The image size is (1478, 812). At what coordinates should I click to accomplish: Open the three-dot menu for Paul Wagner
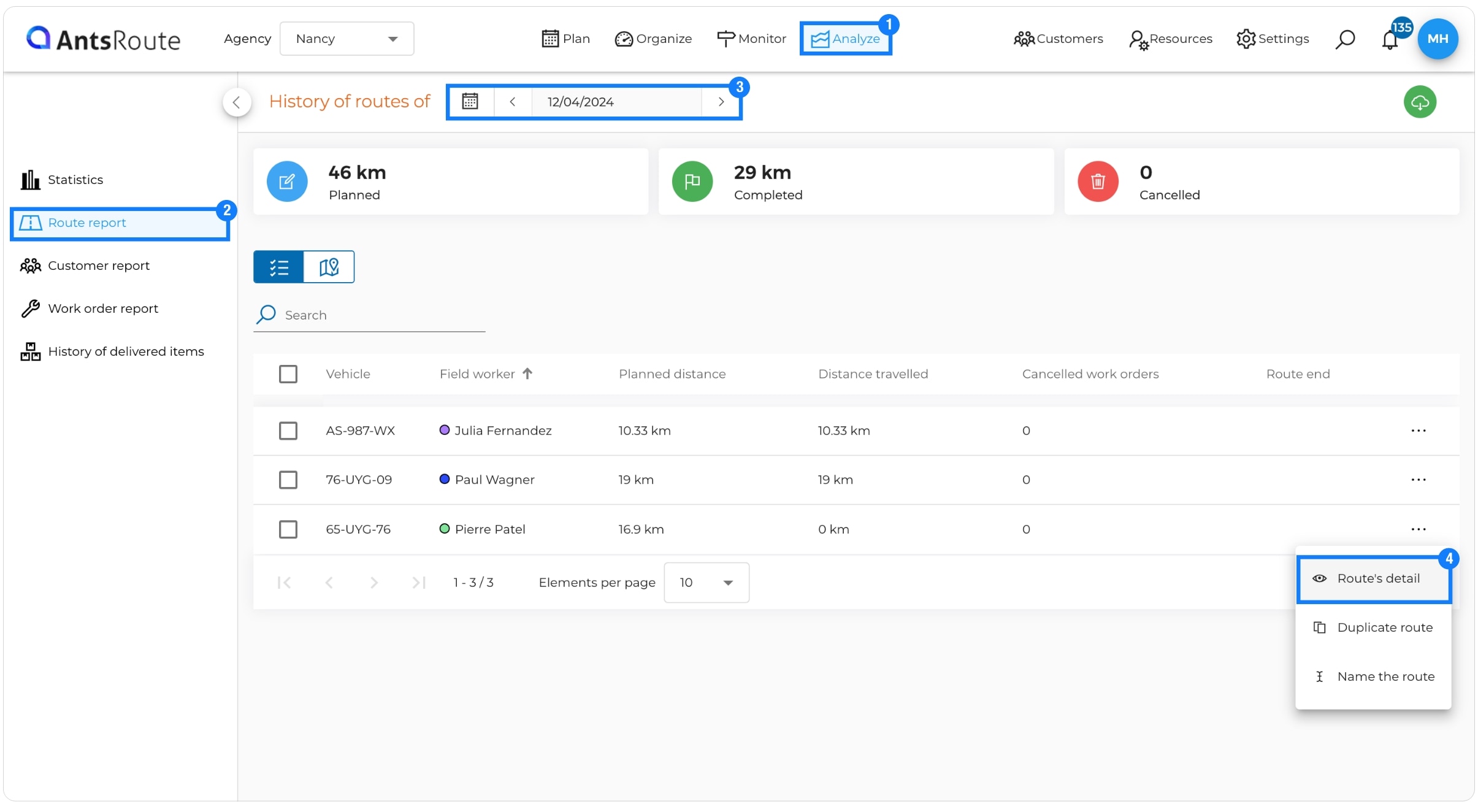tap(1419, 480)
